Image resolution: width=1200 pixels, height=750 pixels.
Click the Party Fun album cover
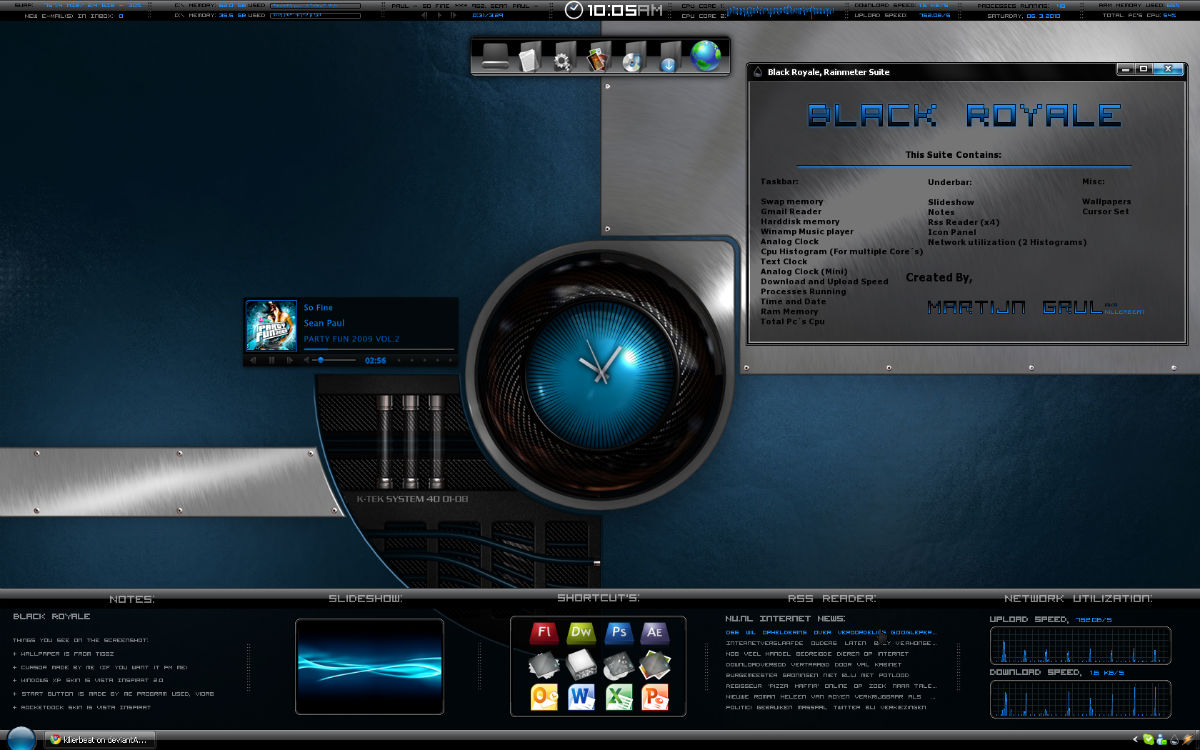pyautogui.click(x=272, y=324)
